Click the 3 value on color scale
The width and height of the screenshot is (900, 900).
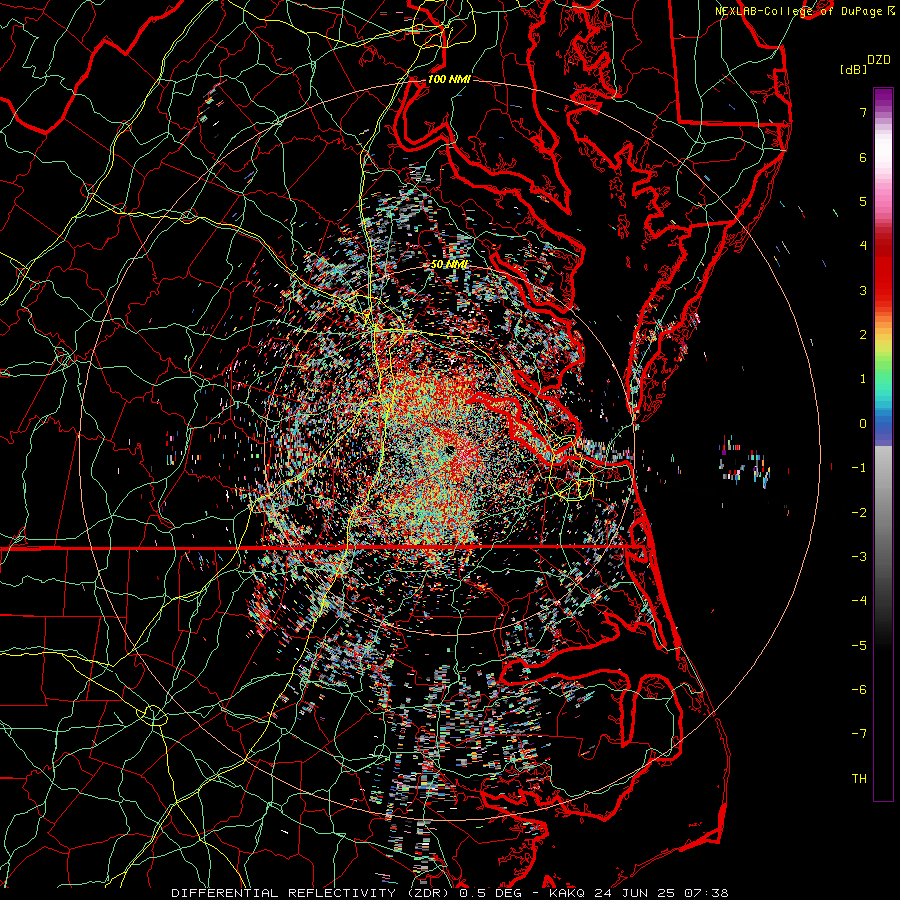(x=863, y=290)
